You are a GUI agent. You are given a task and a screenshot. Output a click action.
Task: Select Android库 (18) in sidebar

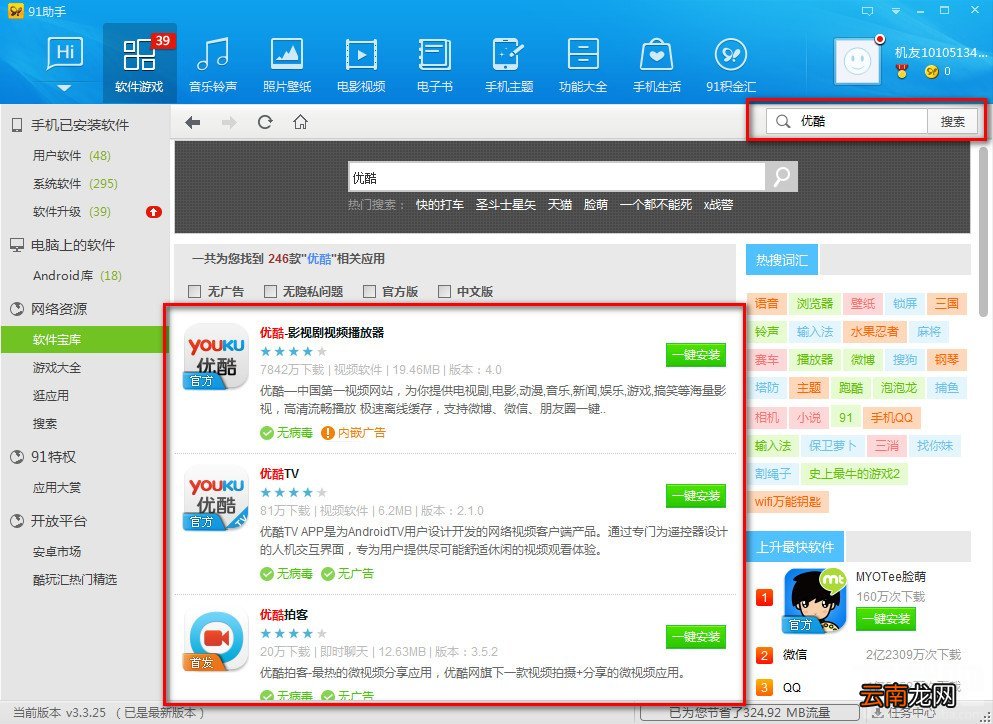pos(77,276)
